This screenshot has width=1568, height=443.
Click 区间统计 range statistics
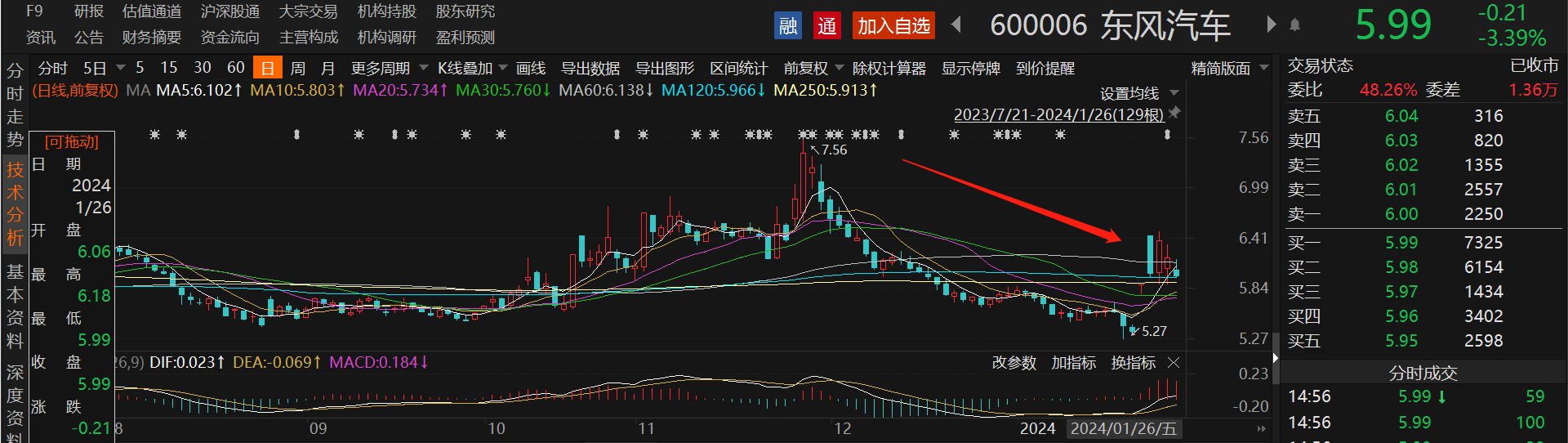click(739, 68)
